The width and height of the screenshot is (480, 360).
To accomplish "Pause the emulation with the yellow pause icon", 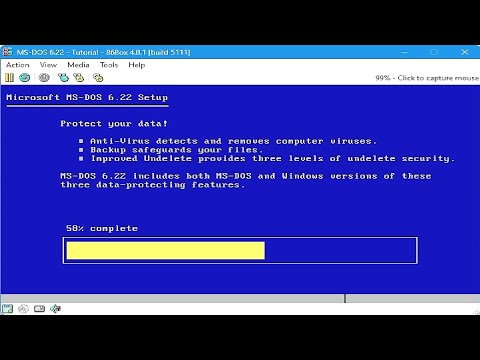I will click(9, 78).
